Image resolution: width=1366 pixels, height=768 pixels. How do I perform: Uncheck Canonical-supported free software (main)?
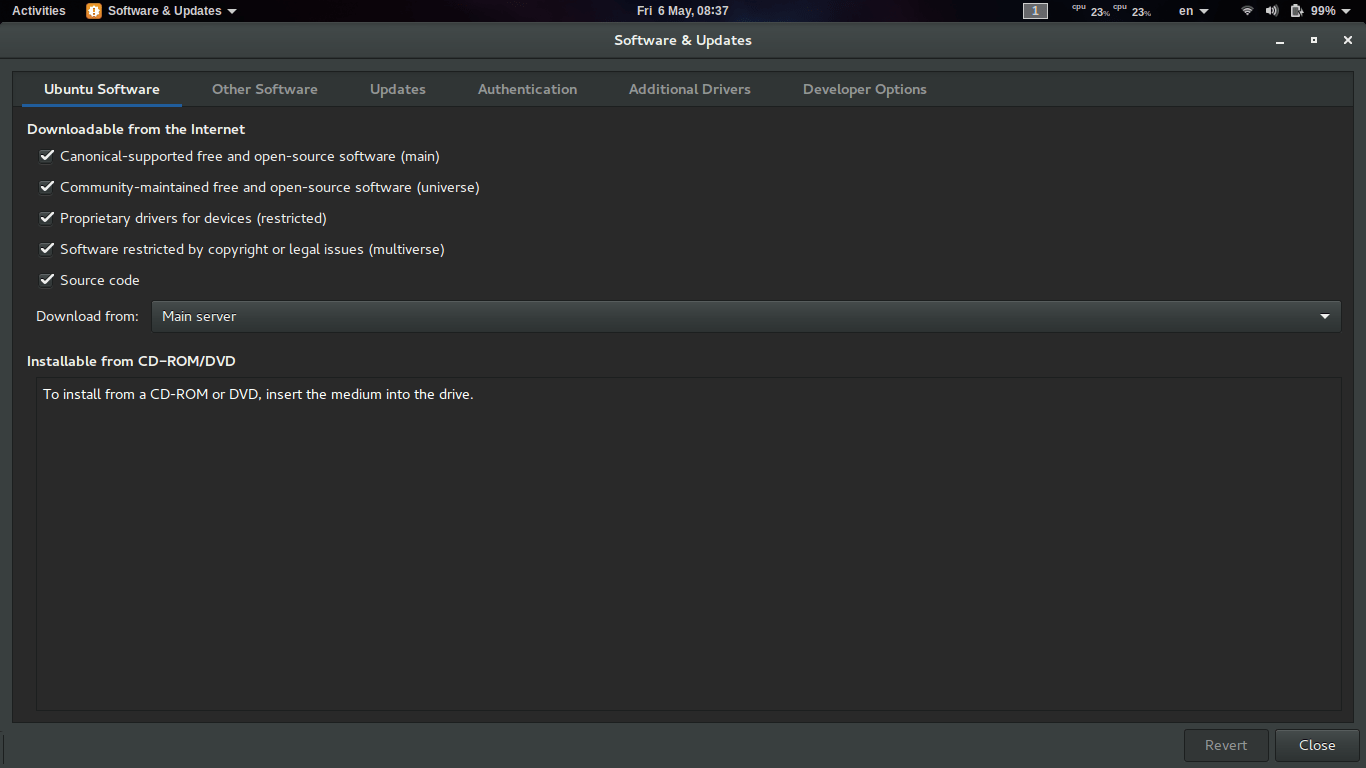(47, 156)
